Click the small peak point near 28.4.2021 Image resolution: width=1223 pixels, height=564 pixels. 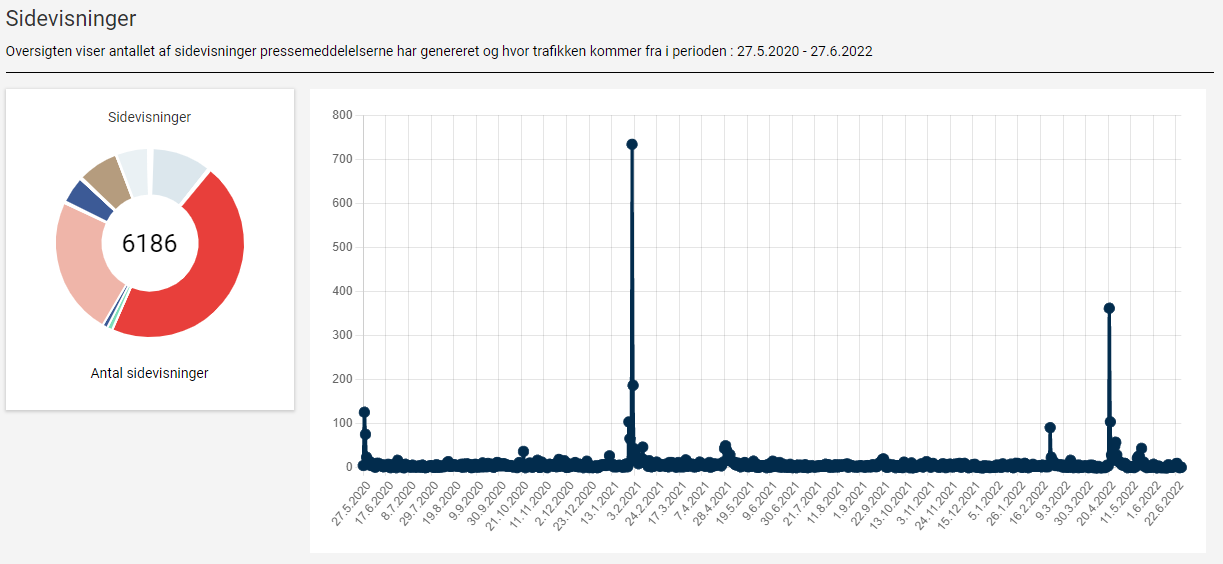pyautogui.click(x=725, y=446)
